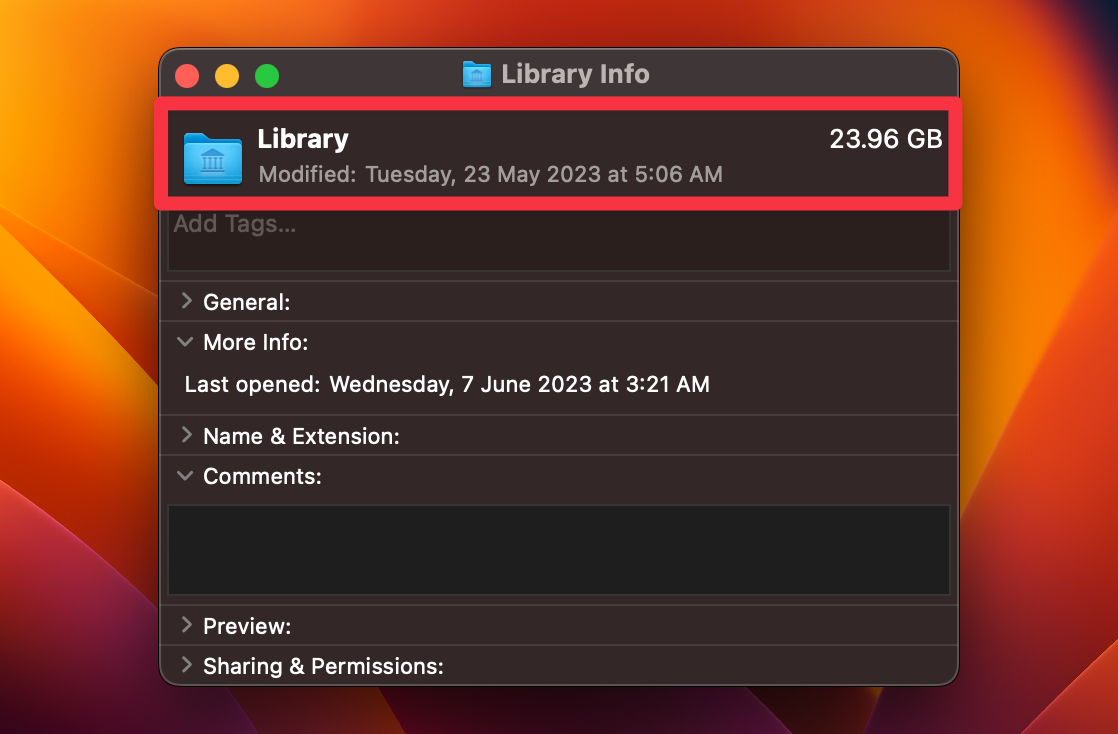This screenshot has width=1118, height=734.
Task: Click the Modified date text
Action: 490,174
